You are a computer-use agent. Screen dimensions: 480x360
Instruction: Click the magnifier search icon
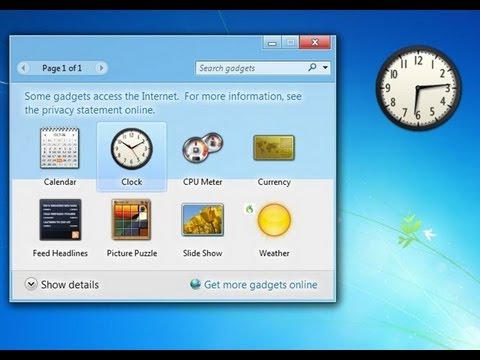[x=312, y=67]
